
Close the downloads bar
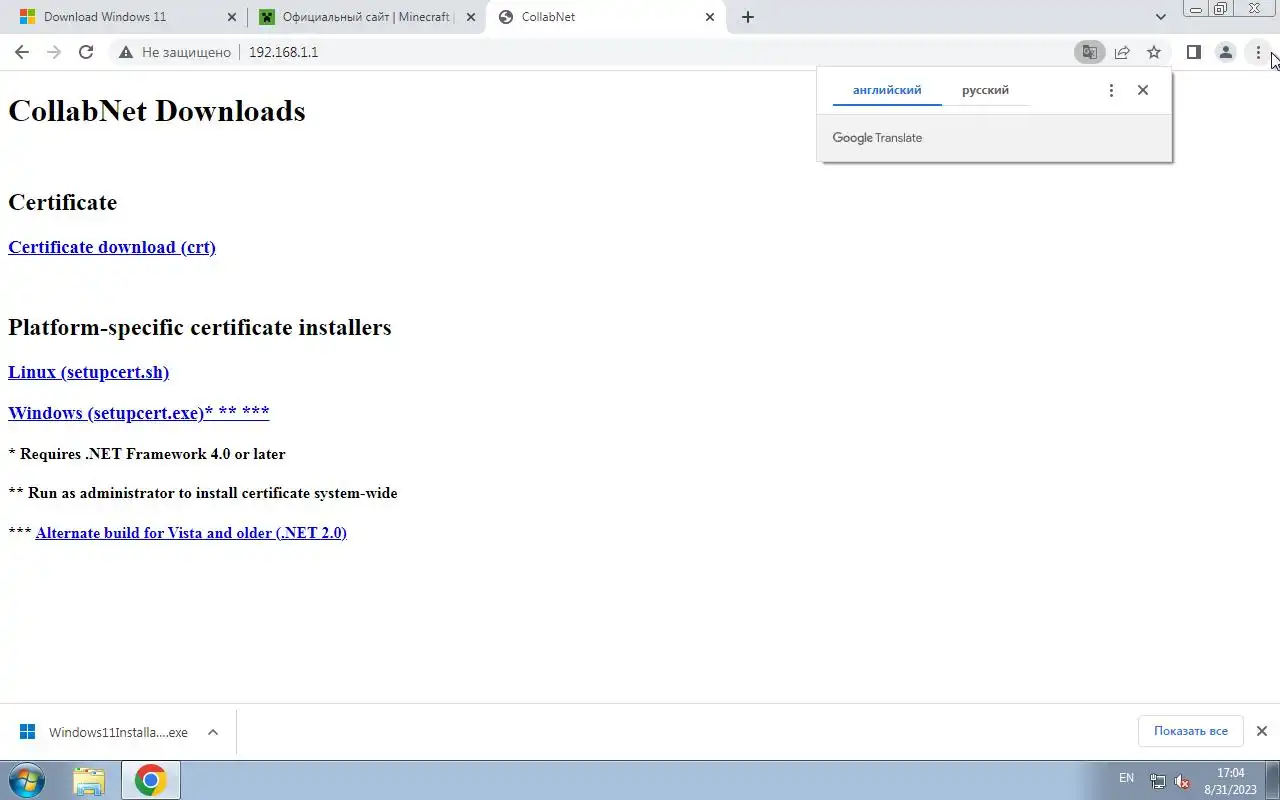coord(1261,731)
